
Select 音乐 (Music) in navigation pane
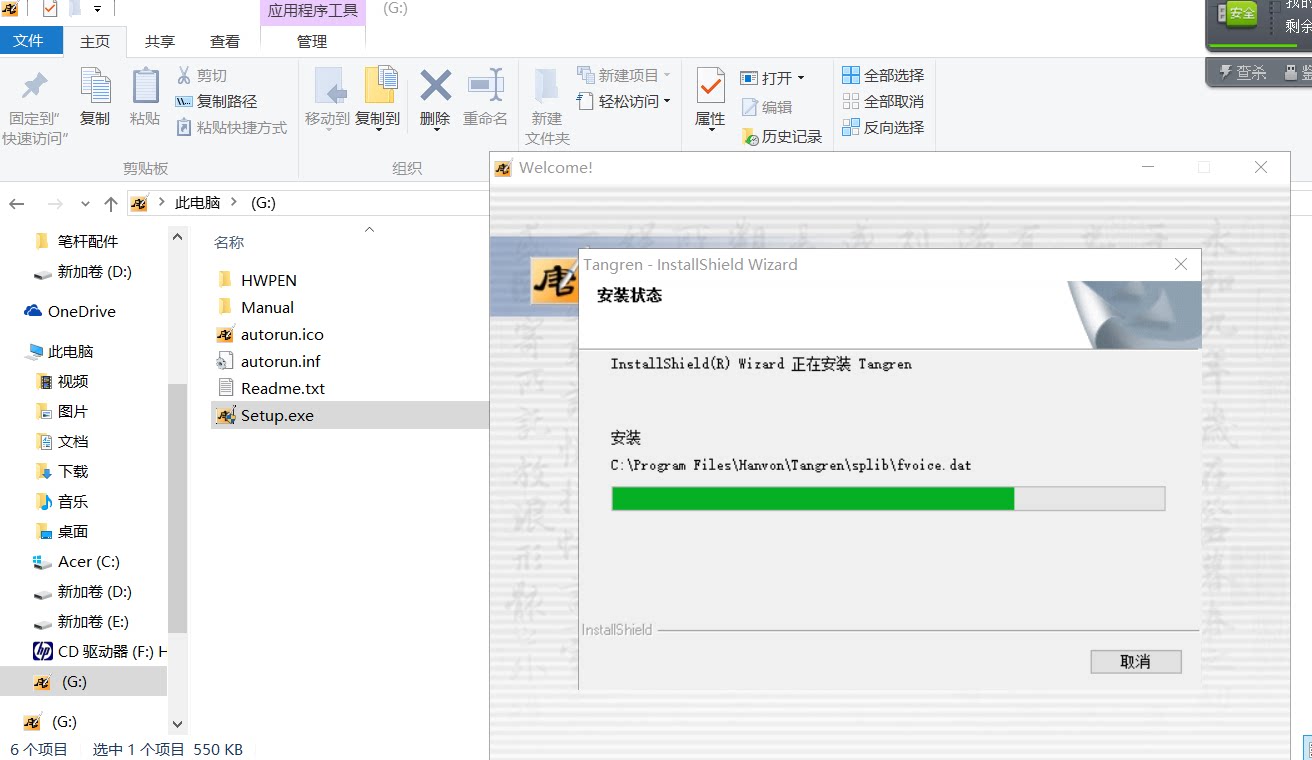click(63, 501)
